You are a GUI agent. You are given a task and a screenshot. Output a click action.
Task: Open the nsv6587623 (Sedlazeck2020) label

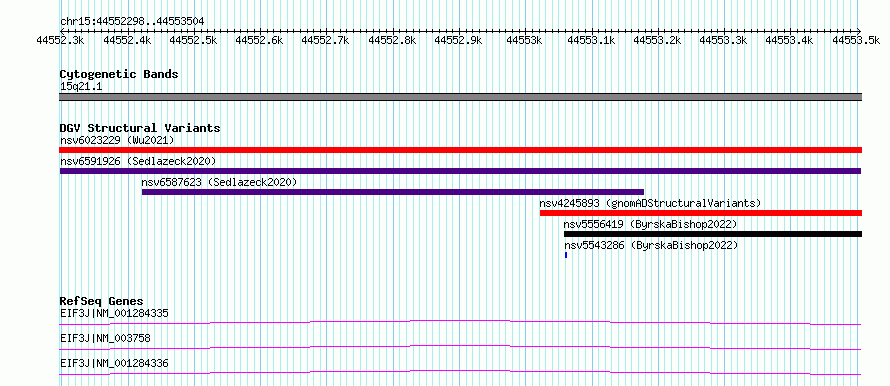[219, 182]
